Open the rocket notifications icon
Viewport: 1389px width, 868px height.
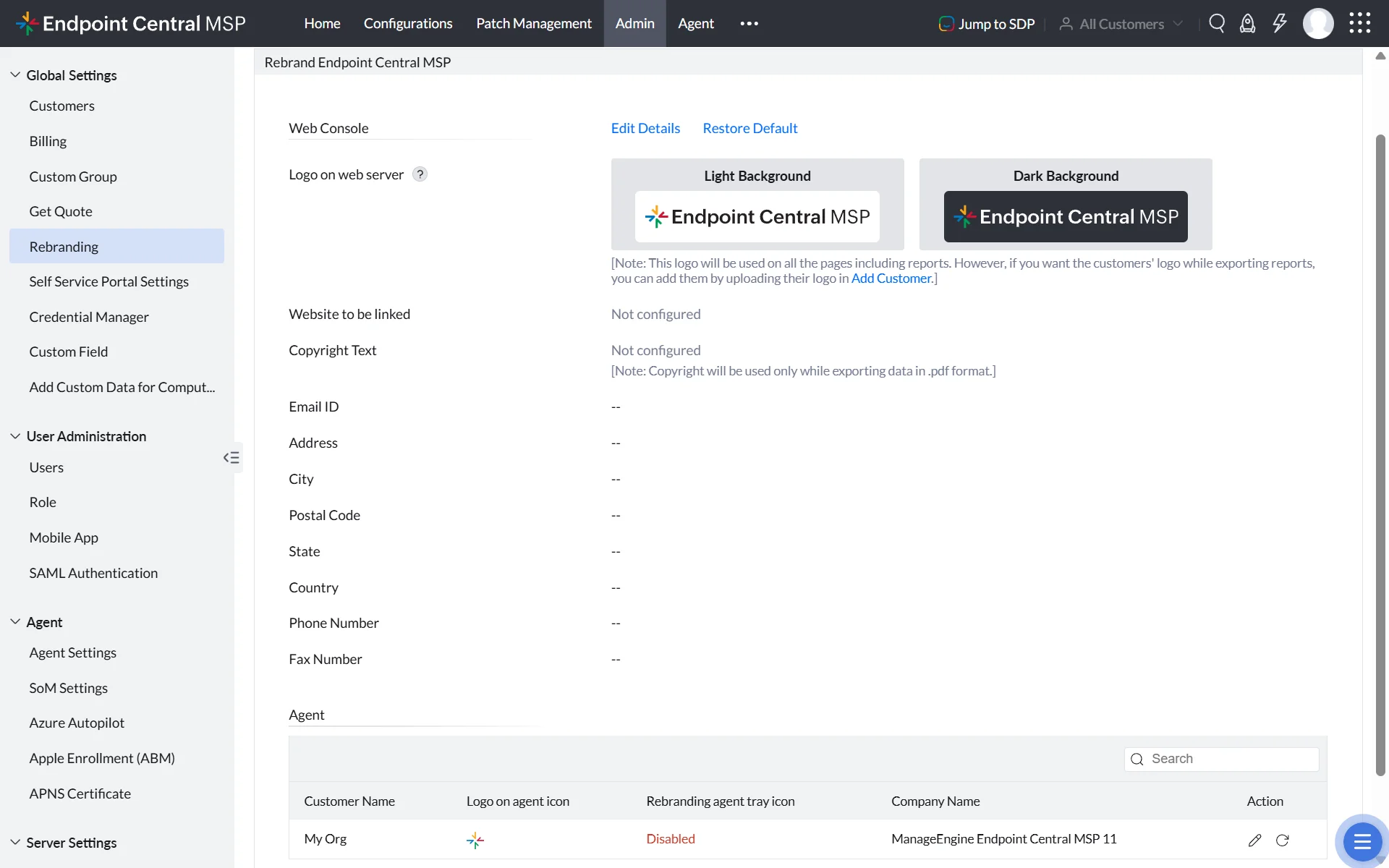1248,23
